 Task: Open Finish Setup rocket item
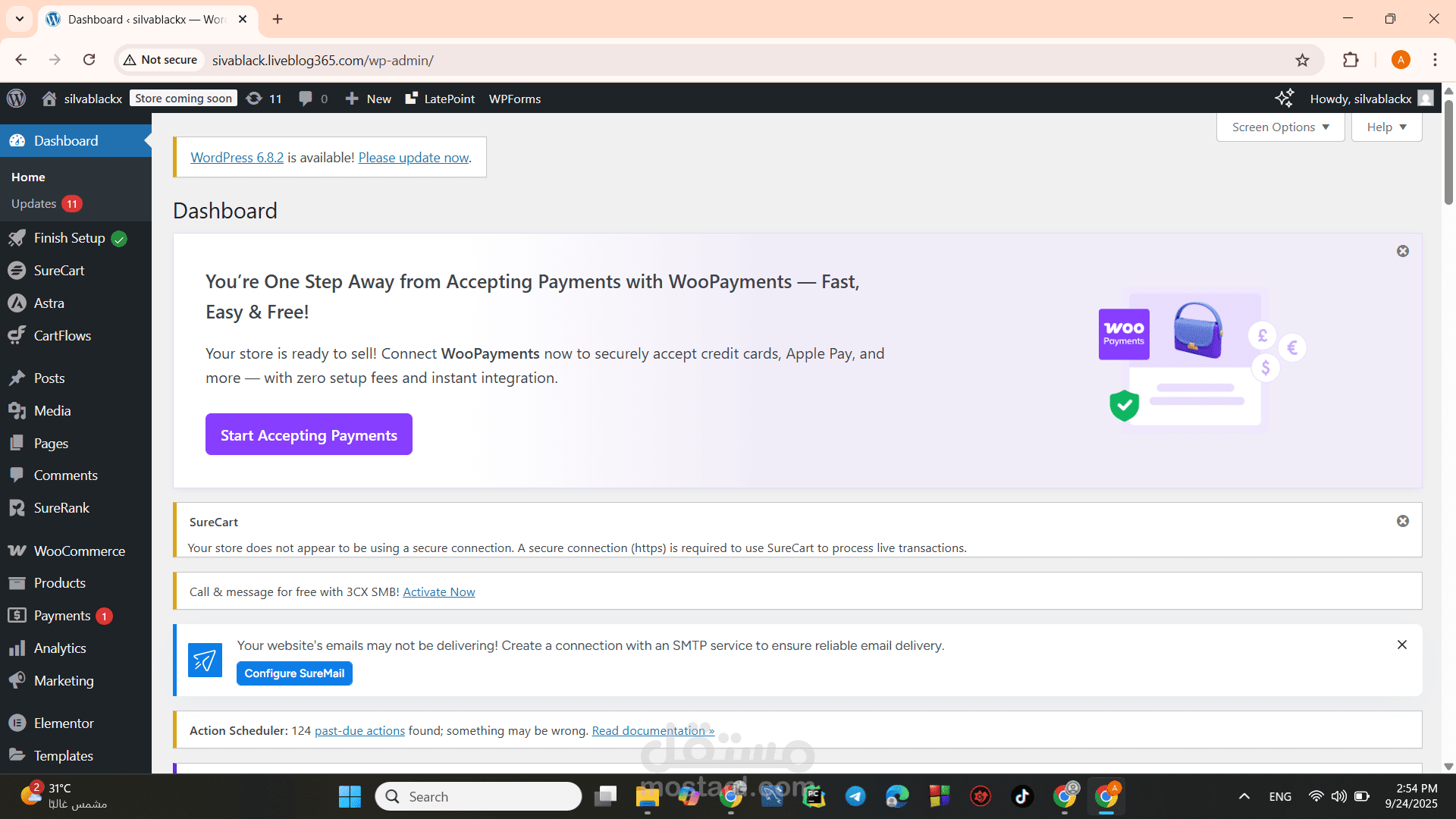tap(76, 238)
